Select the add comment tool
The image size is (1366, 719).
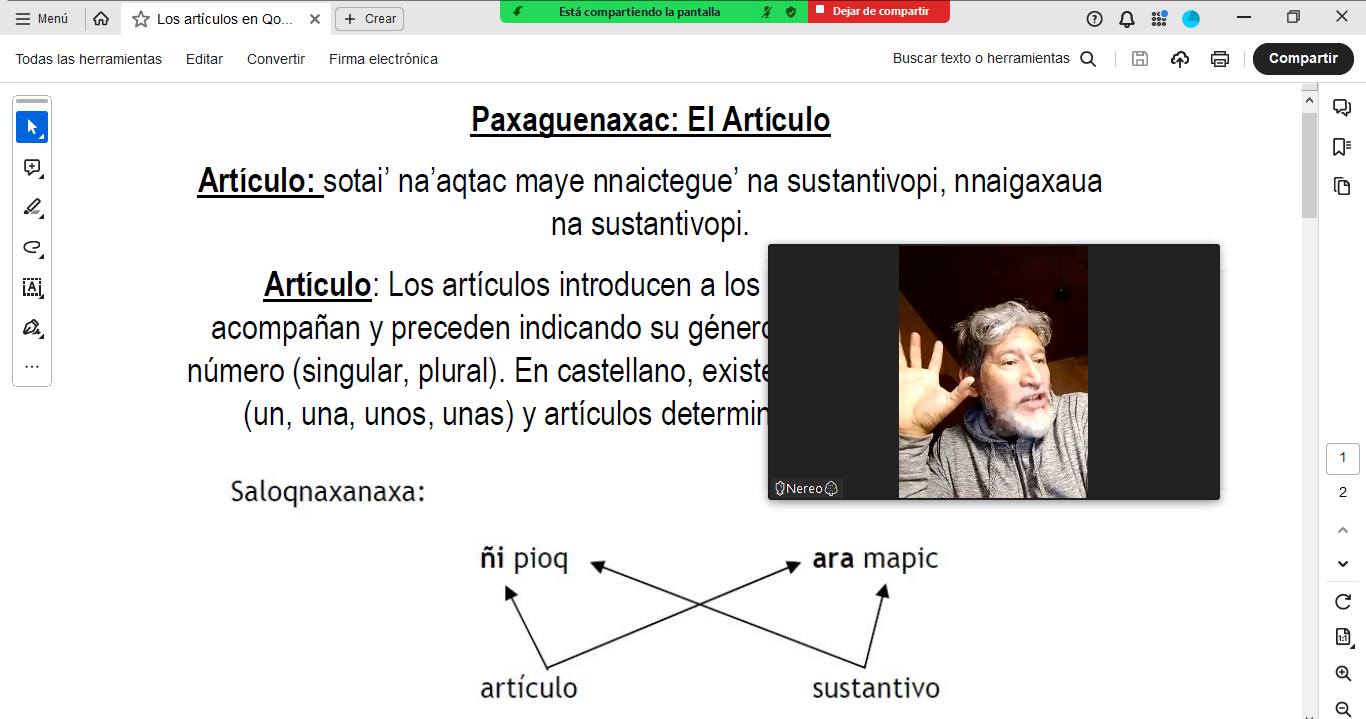point(32,168)
